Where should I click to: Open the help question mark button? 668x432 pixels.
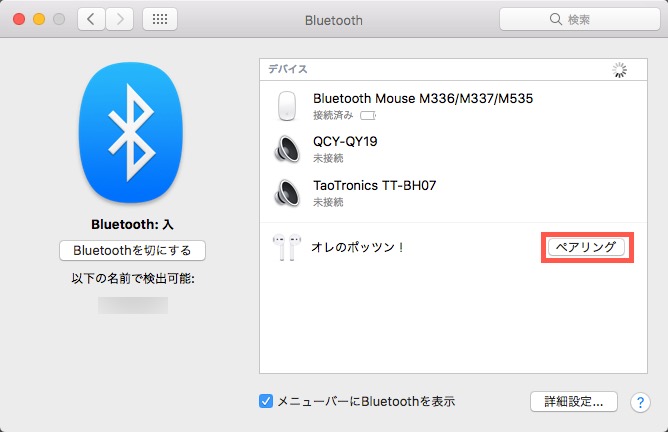tap(640, 402)
